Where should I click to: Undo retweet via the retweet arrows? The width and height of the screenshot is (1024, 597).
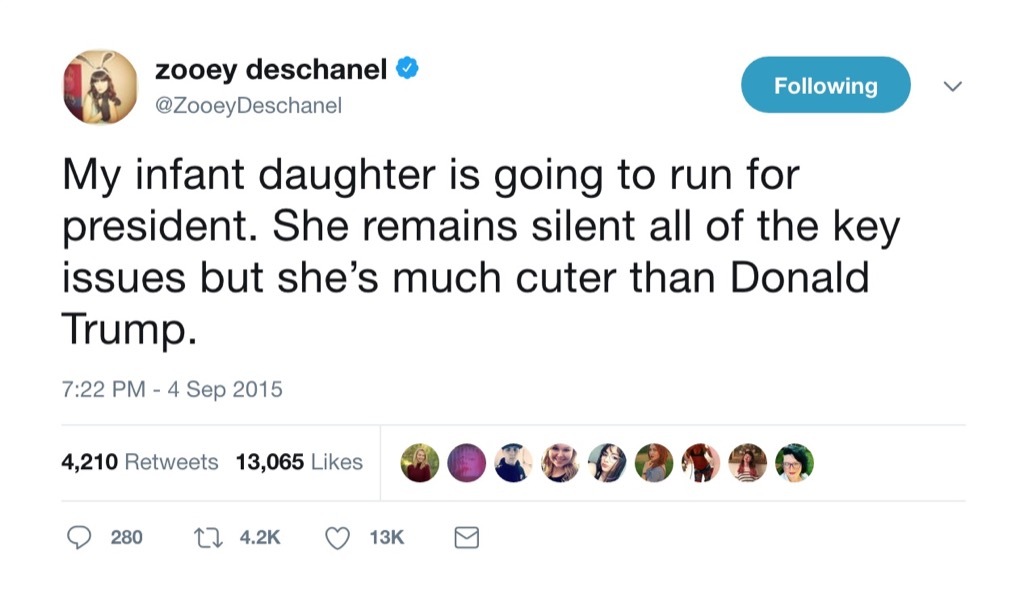click(210, 537)
